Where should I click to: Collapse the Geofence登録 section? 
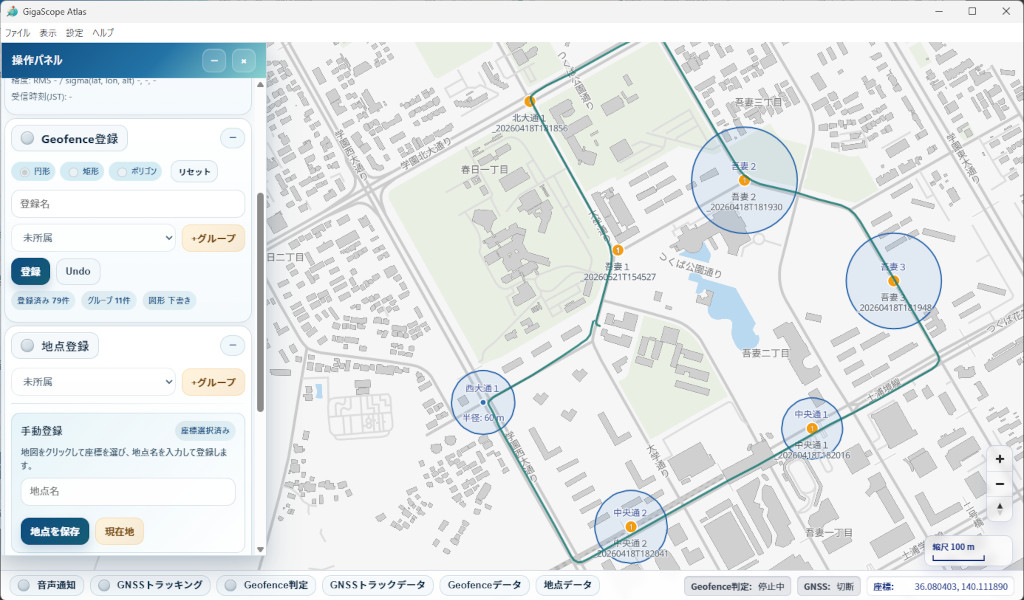tap(232, 138)
